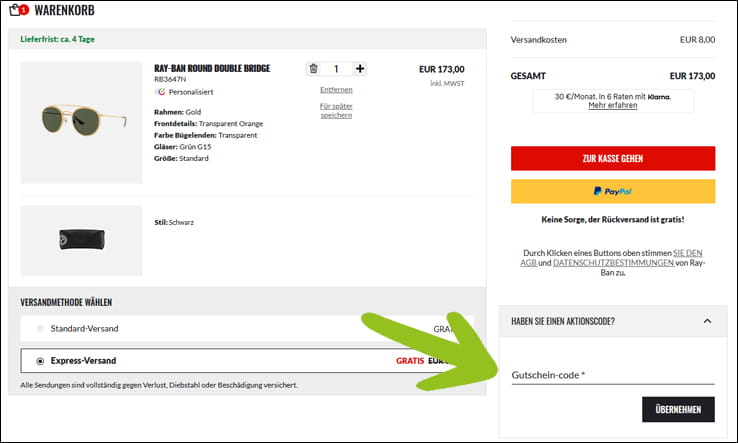738x443 pixels.
Task: Open the black case thumbnail
Action: [81, 240]
